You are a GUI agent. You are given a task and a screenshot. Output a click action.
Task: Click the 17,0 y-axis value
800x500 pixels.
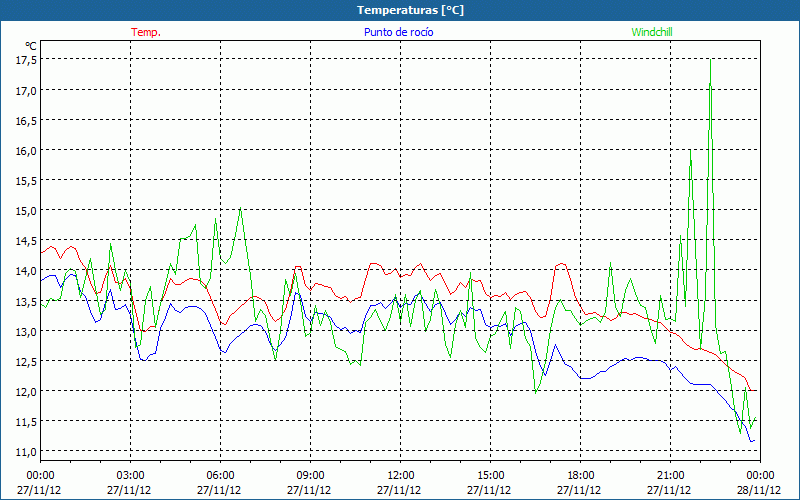27,90
